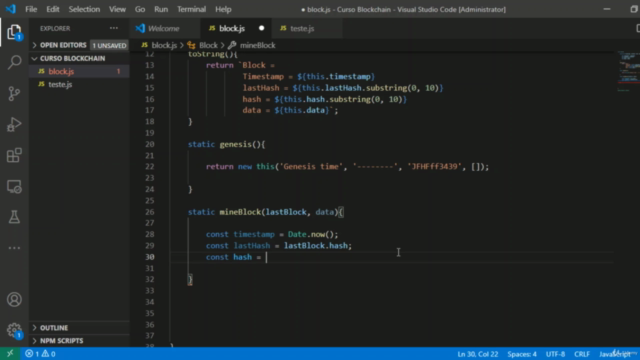Click line number 26 in the gutter
Screen dimensions: 640x360
tap(150, 212)
